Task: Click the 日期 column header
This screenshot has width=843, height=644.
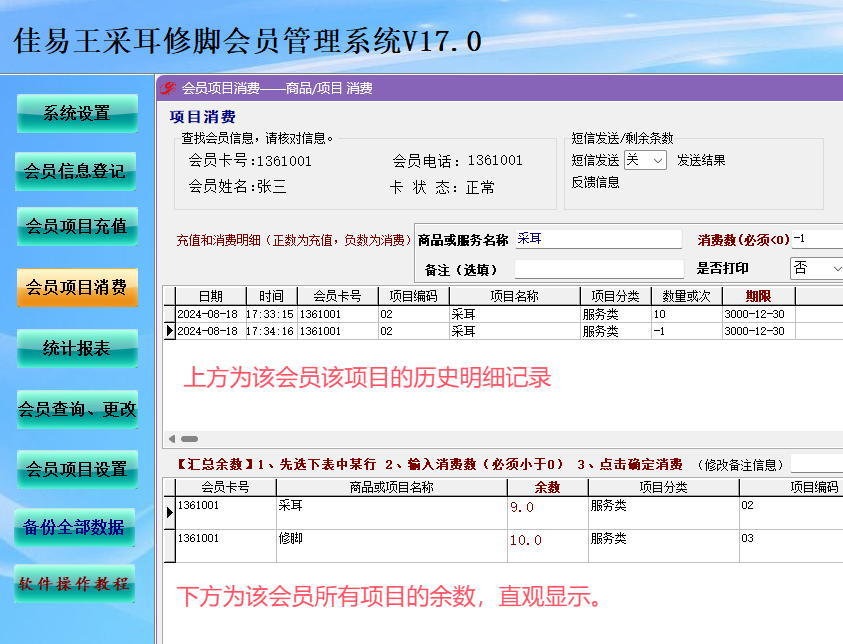Action: point(211,296)
